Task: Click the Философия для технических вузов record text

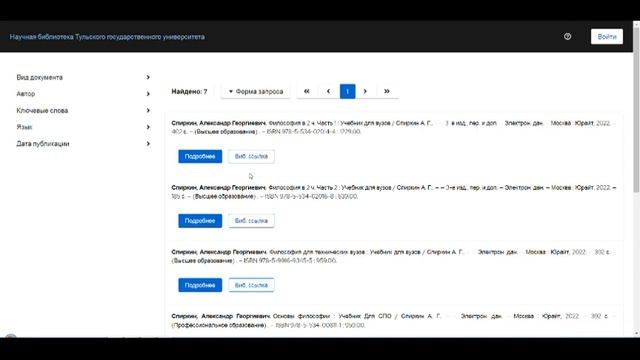Action: 393,256
